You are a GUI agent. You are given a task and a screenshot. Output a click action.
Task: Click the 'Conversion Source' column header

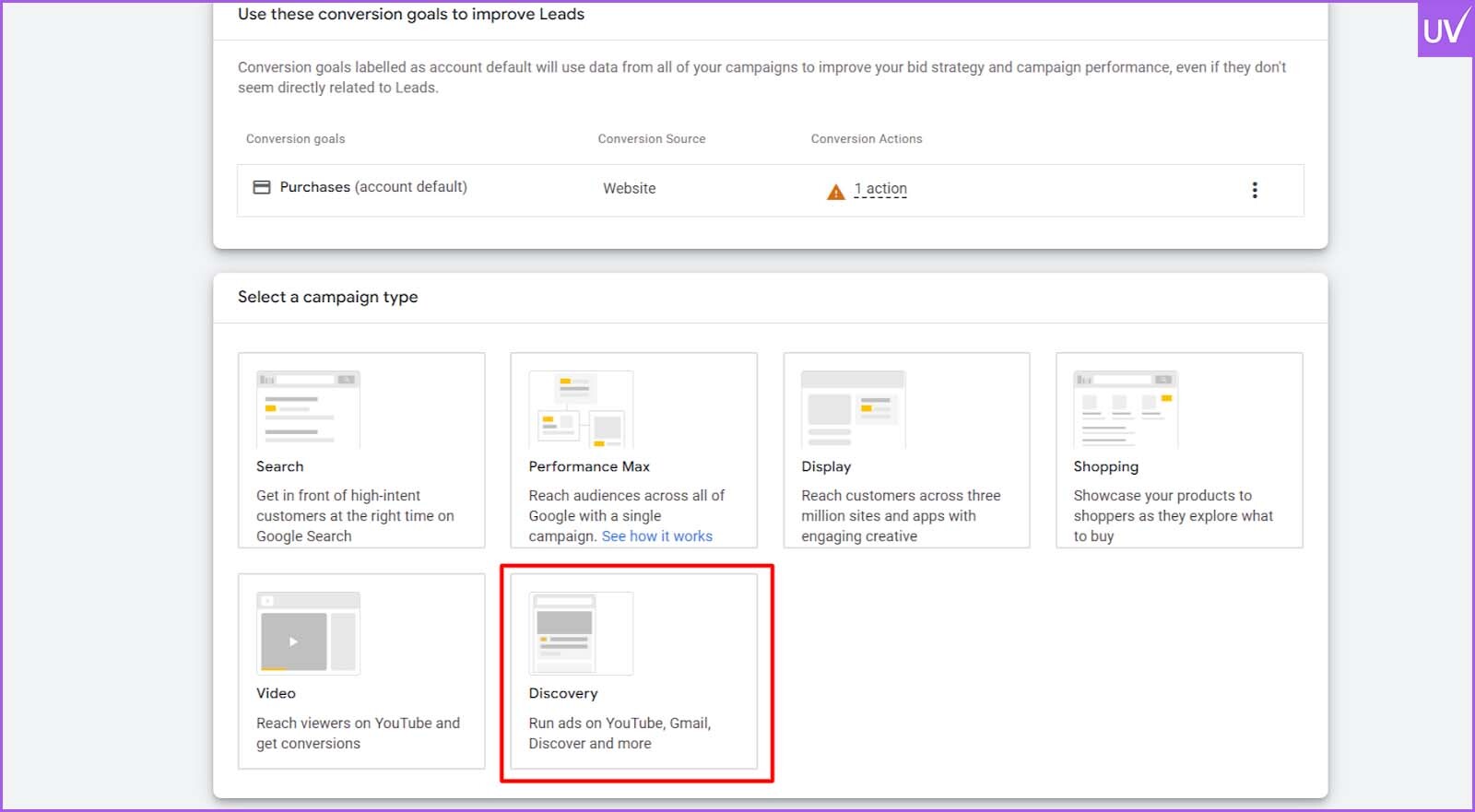point(652,139)
